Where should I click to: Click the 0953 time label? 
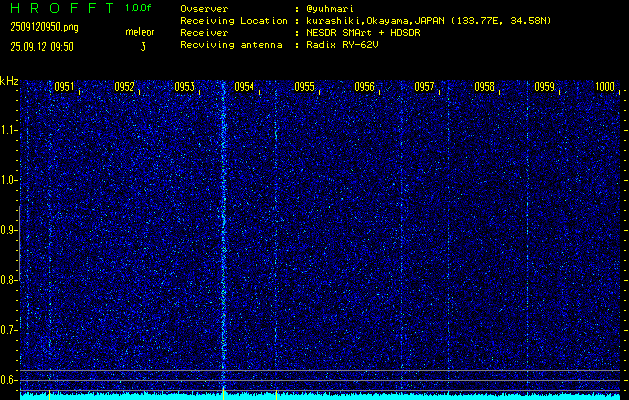[x=185, y=87]
